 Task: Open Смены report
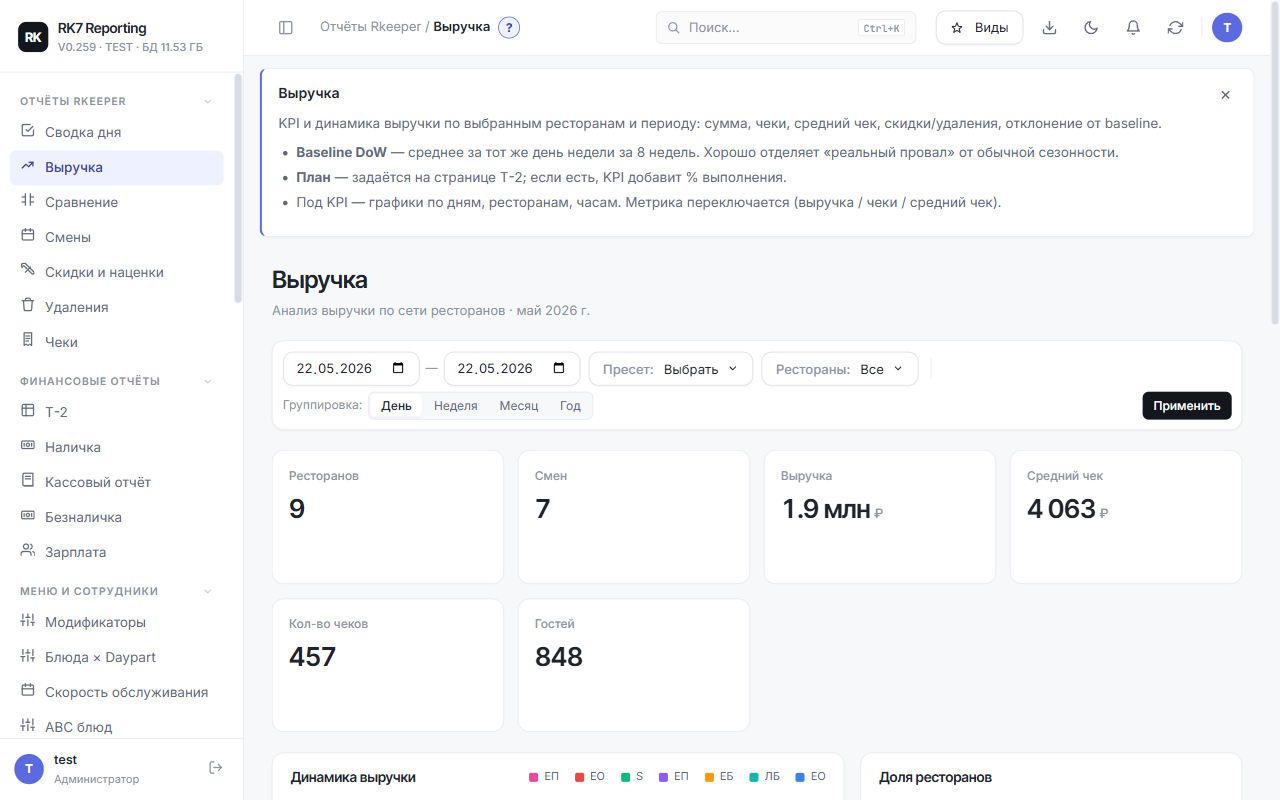click(x=117, y=237)
